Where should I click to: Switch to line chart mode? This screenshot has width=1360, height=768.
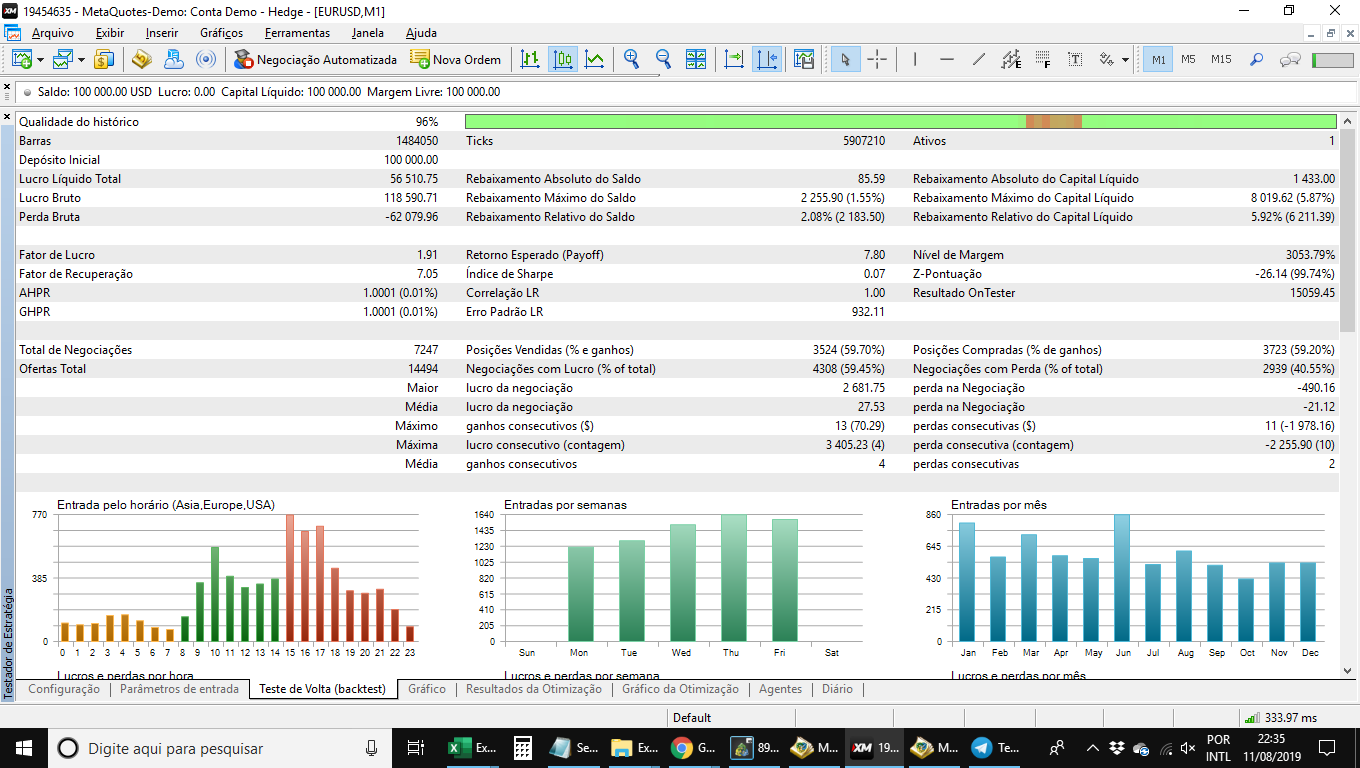[x=595, y=59]
